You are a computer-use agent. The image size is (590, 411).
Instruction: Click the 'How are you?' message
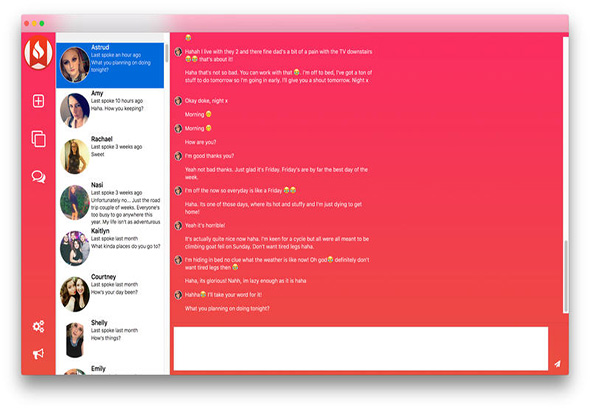200,142
